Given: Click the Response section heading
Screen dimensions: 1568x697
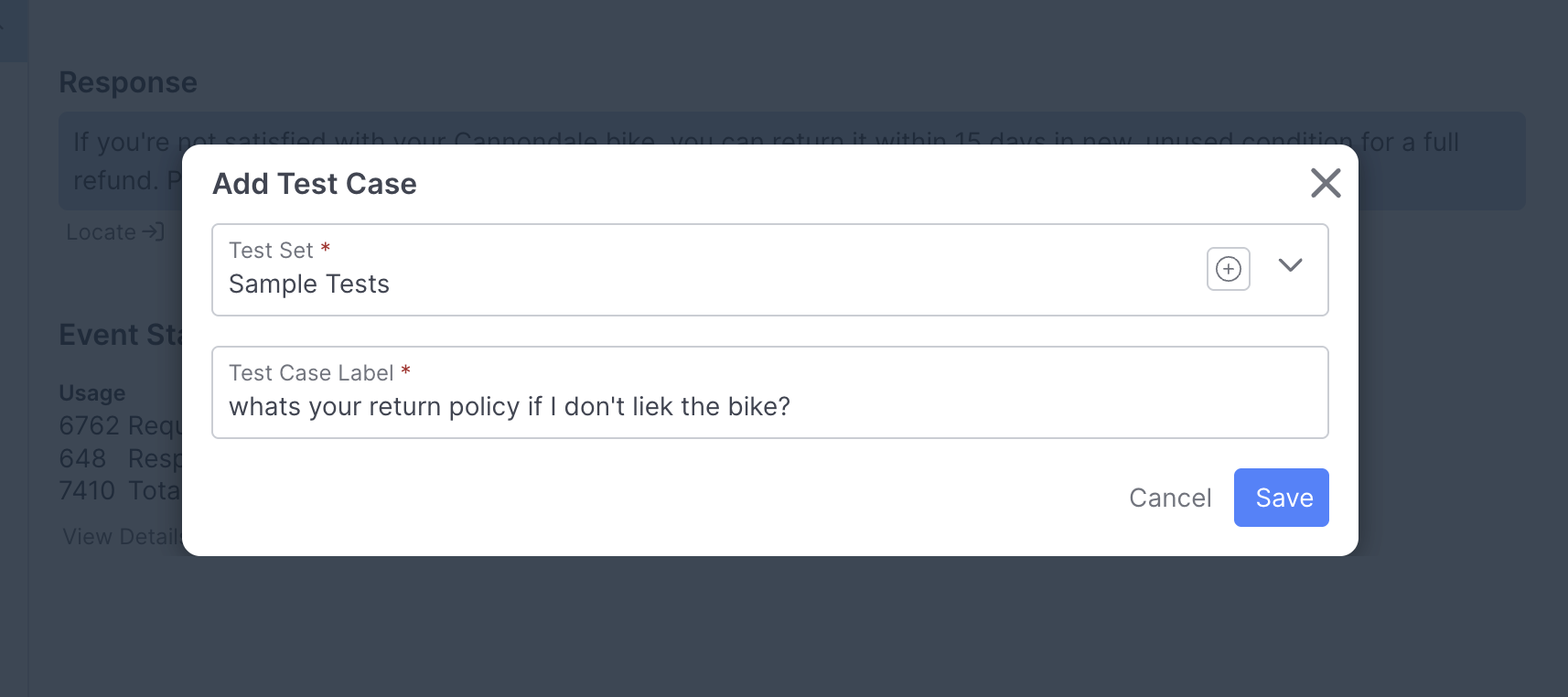Looking at the screenshot, I should [x=128, y=82].
